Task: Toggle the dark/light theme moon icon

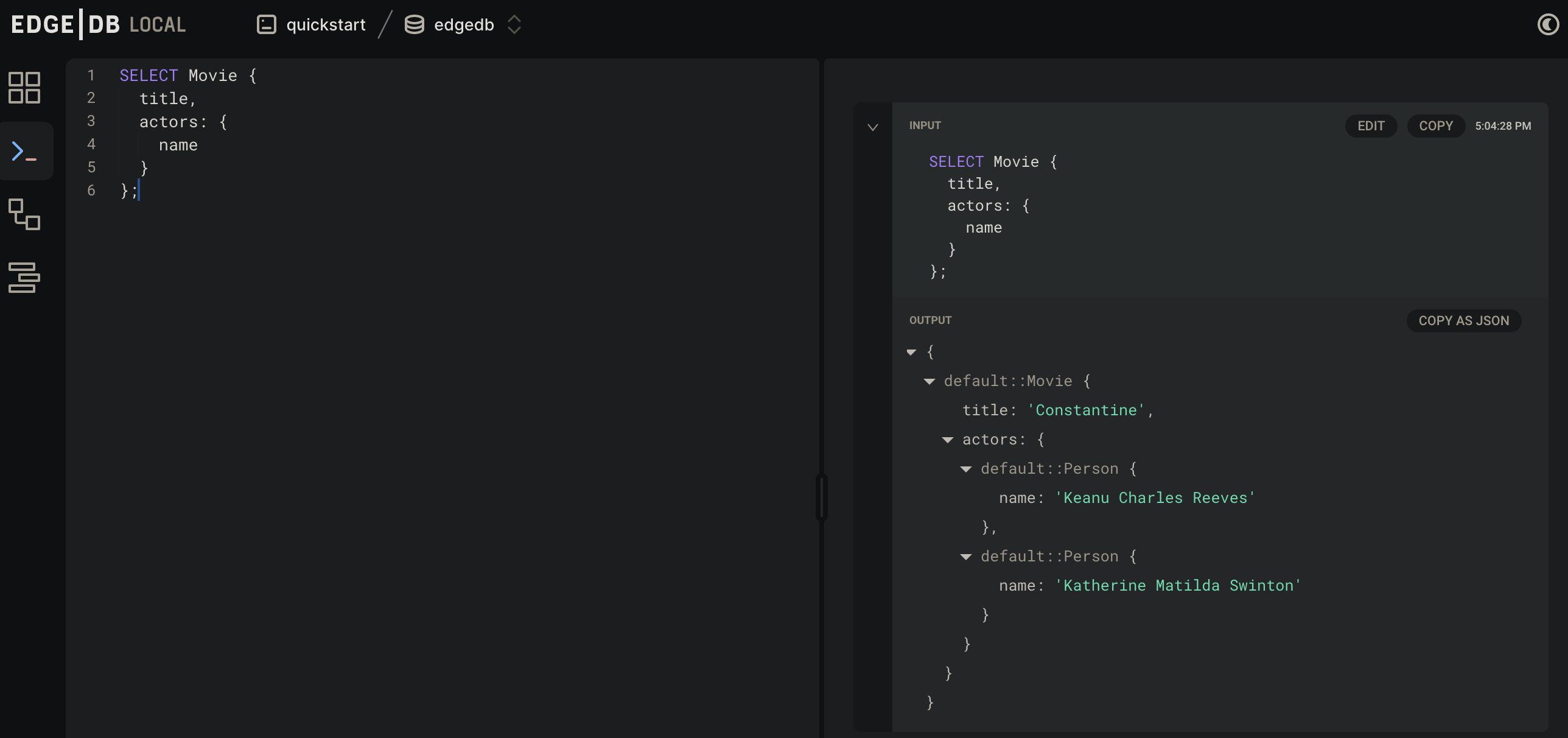Action: coord(1548,25)
